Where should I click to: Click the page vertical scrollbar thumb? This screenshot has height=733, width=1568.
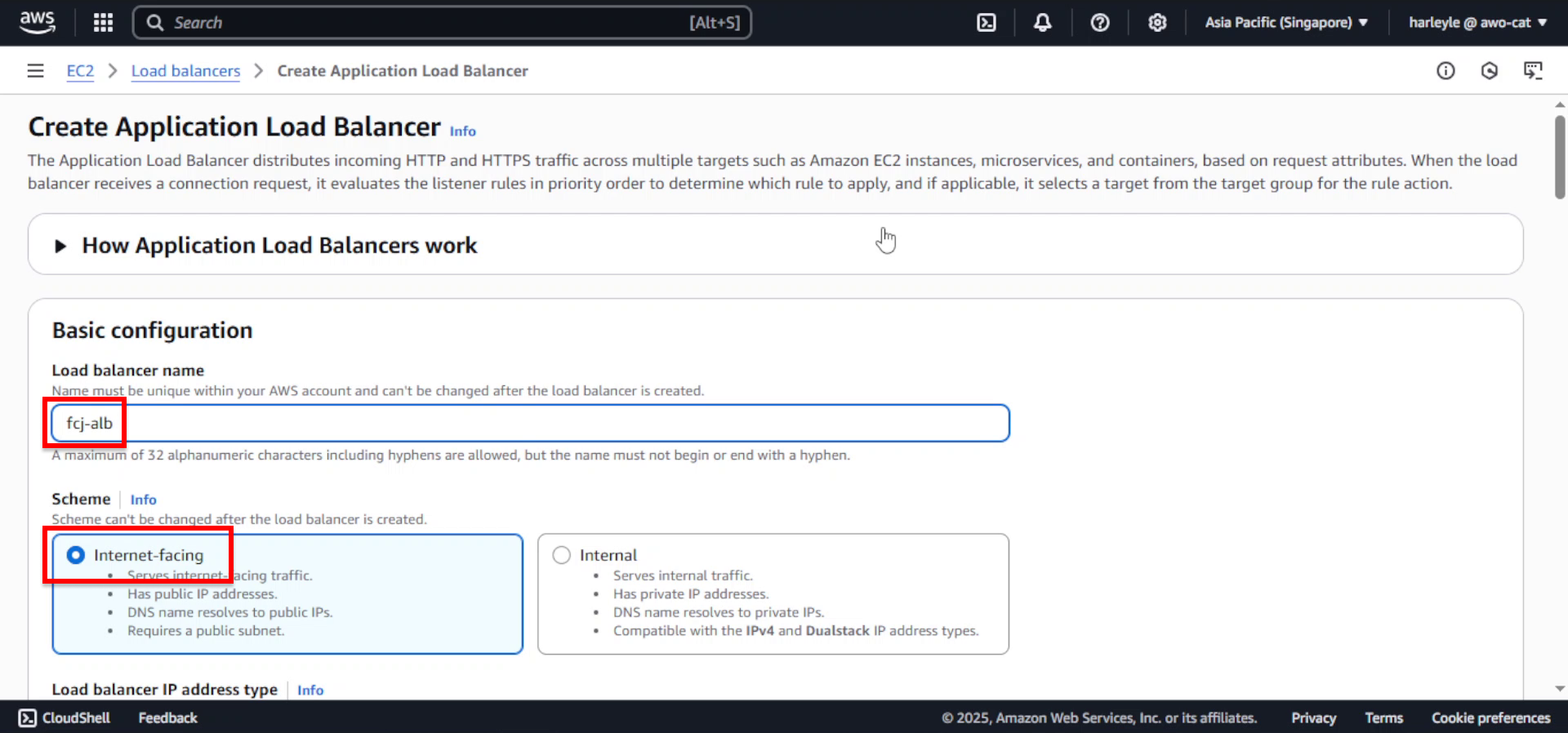[1560, 157]
